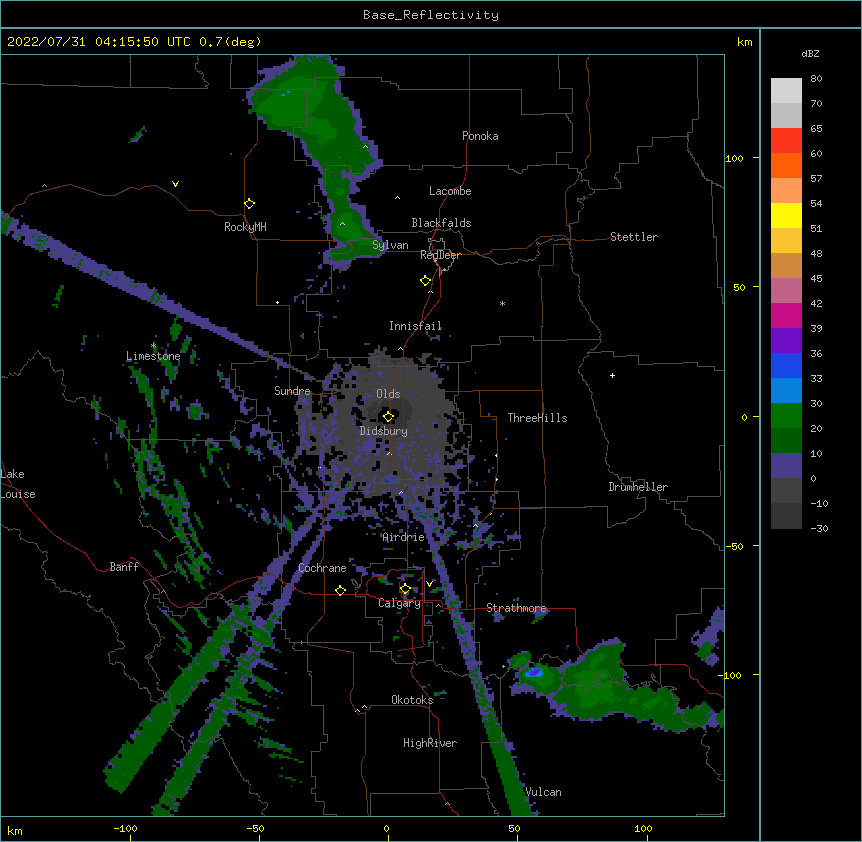Screen dimensions: 862x842
Task: Click the dBZ legend heading
Action: tap(810, 53)
